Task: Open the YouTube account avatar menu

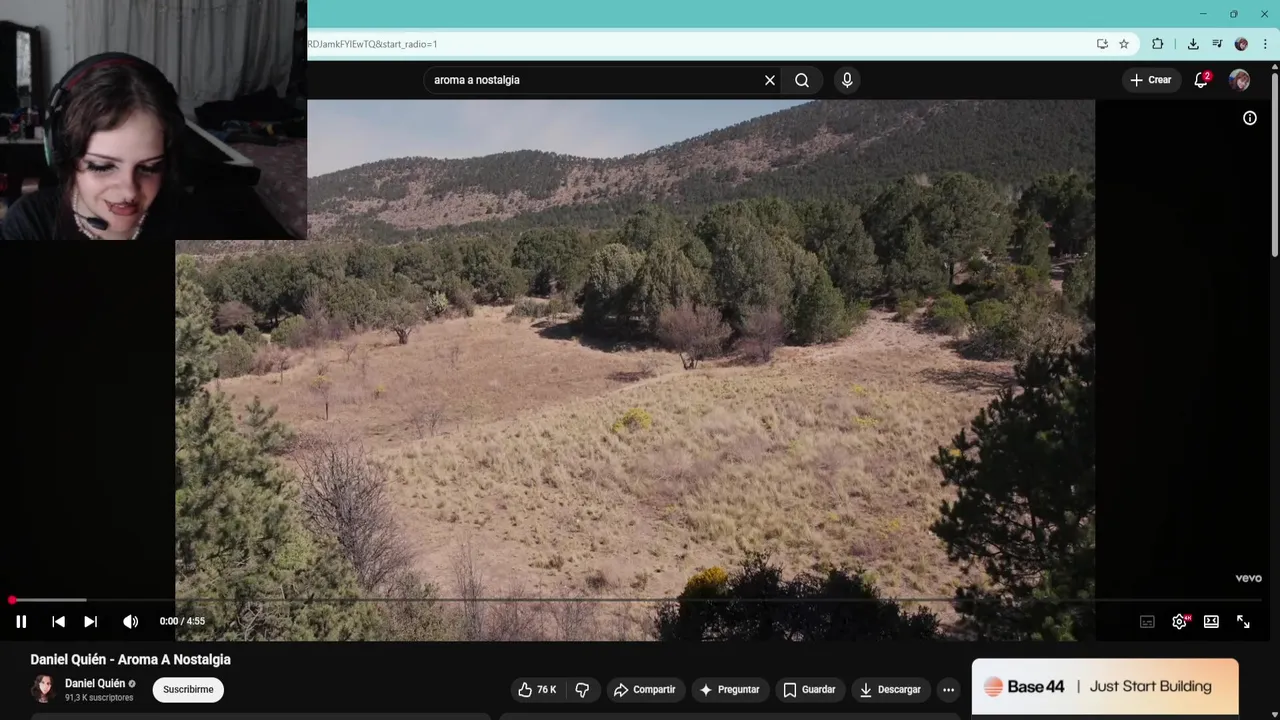Action: pos(1239,80)
